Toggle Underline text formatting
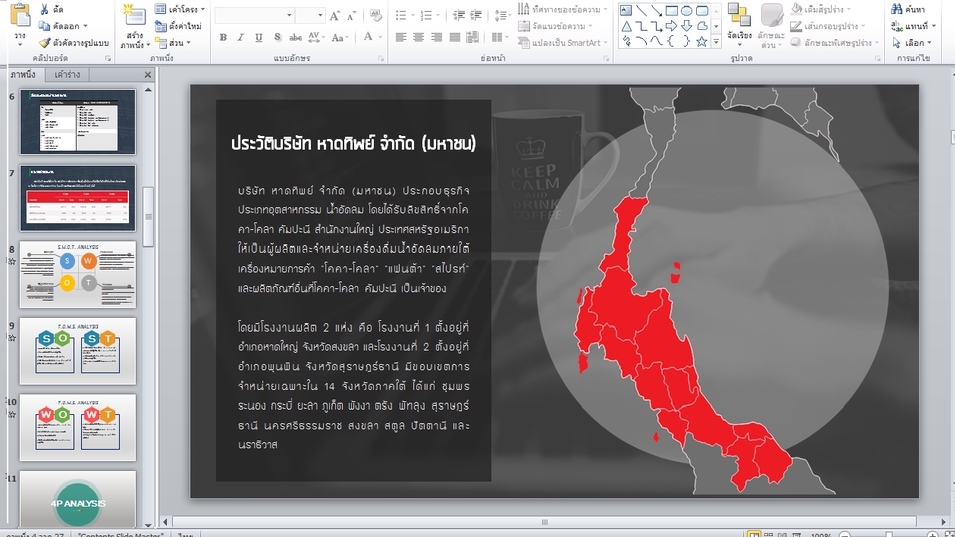 [x=259, y=38]
